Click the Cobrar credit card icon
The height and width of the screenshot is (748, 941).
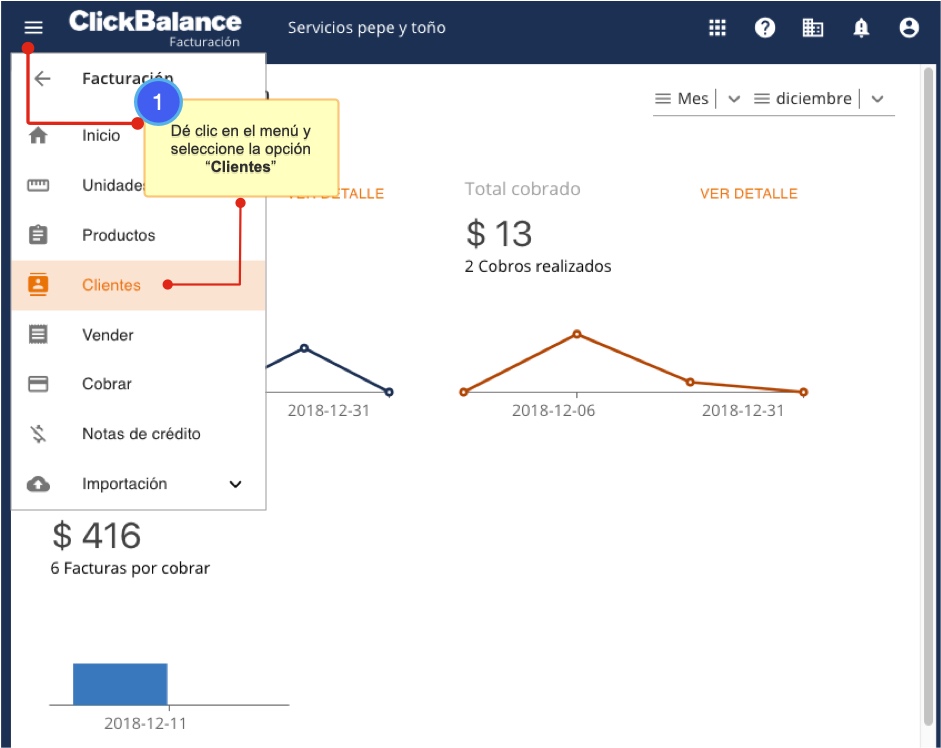click(38, 384)
